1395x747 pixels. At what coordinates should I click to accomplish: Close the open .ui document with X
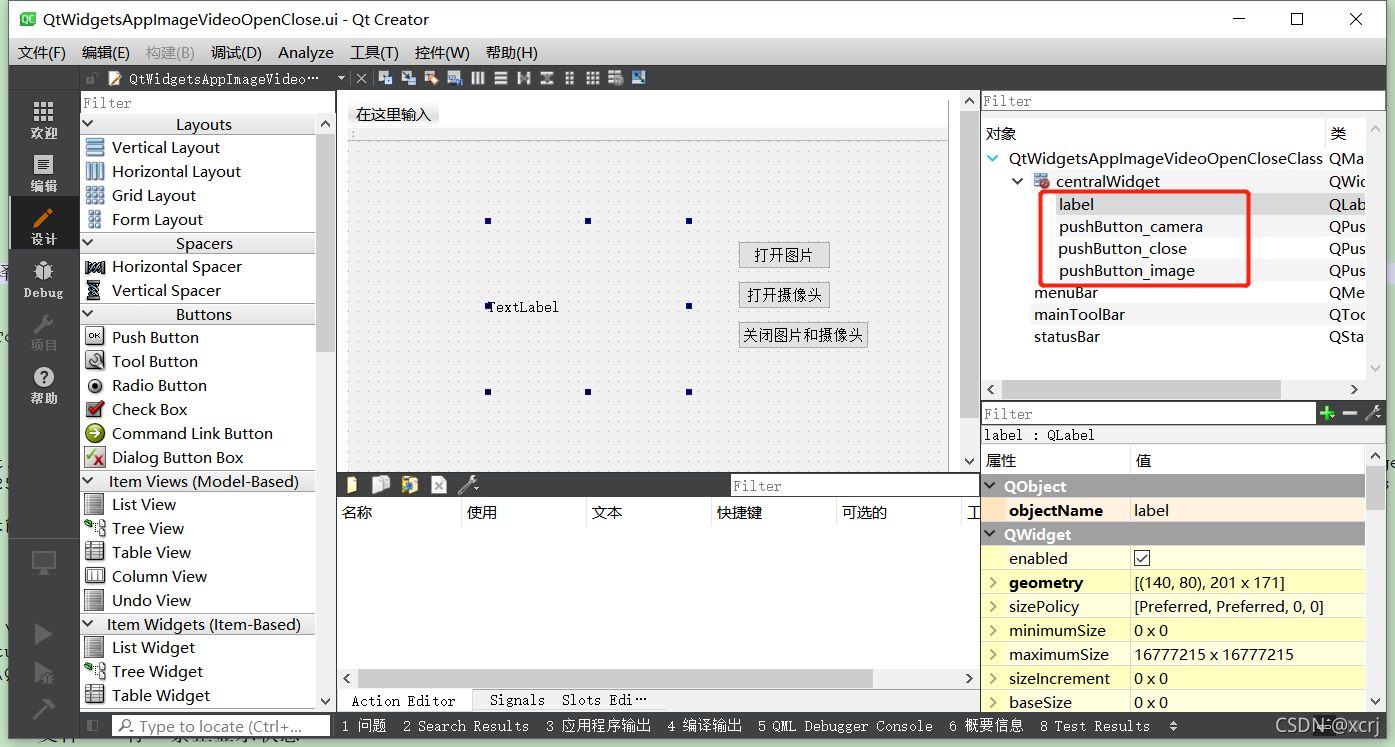362,78
